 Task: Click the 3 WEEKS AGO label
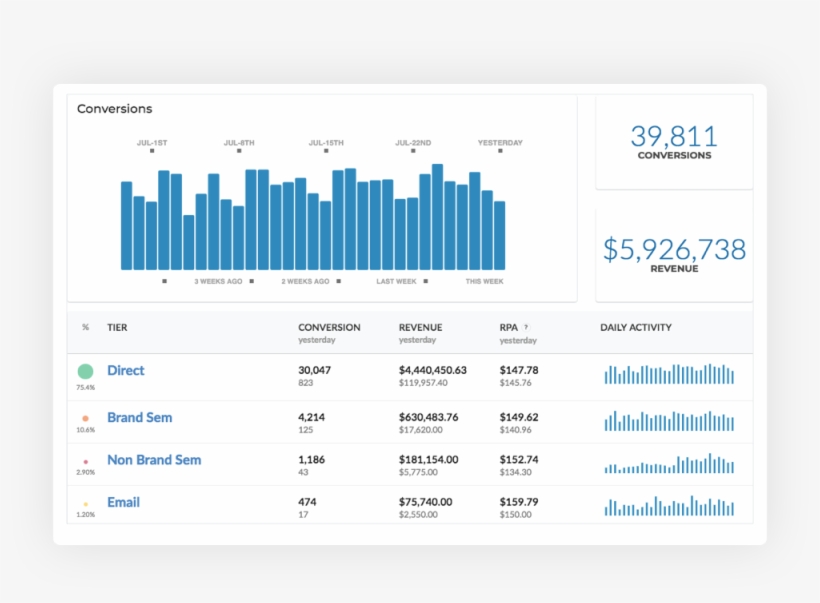pos(218,282)
